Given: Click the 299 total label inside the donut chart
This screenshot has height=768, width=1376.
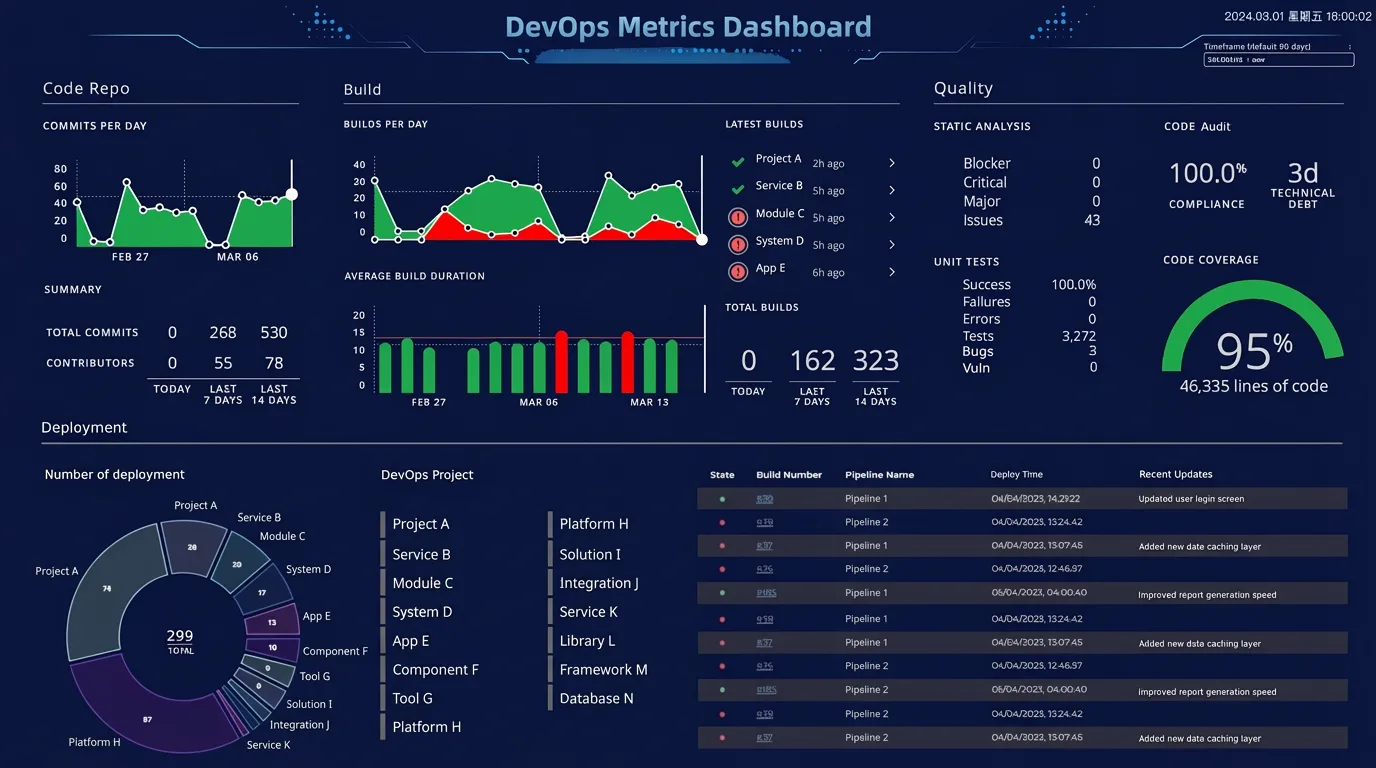Looking at the screenshot, I should [179, 636].
